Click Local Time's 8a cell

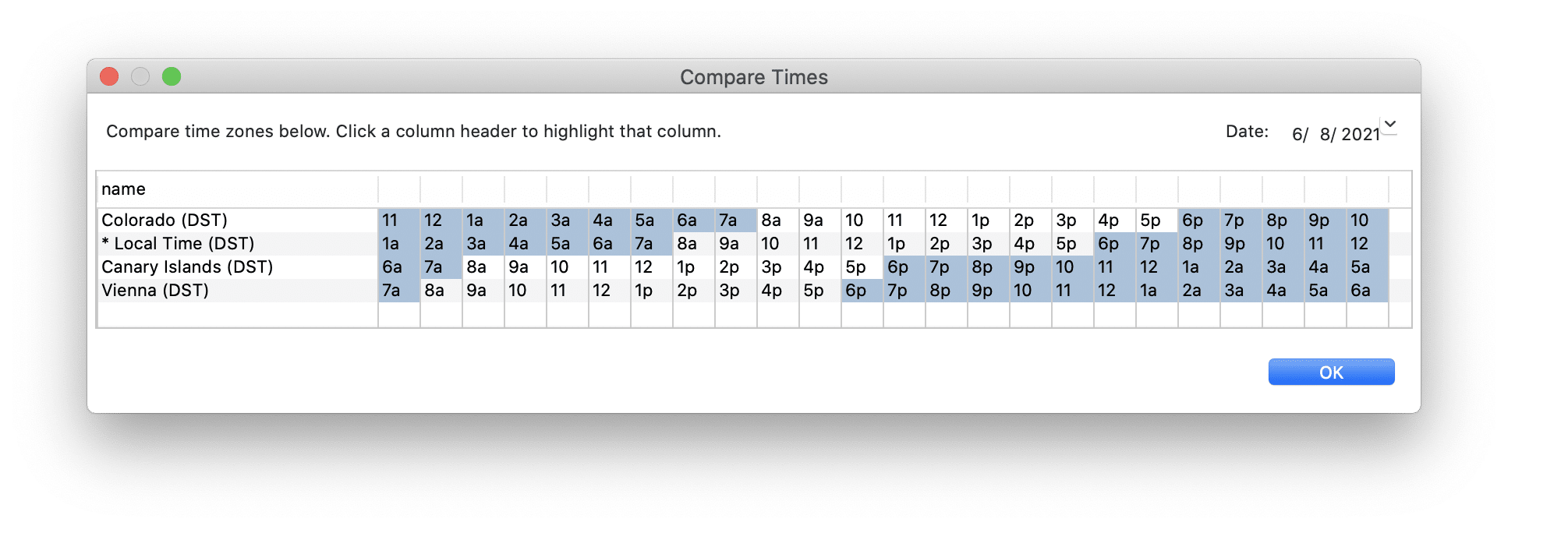tap(692, 244)
